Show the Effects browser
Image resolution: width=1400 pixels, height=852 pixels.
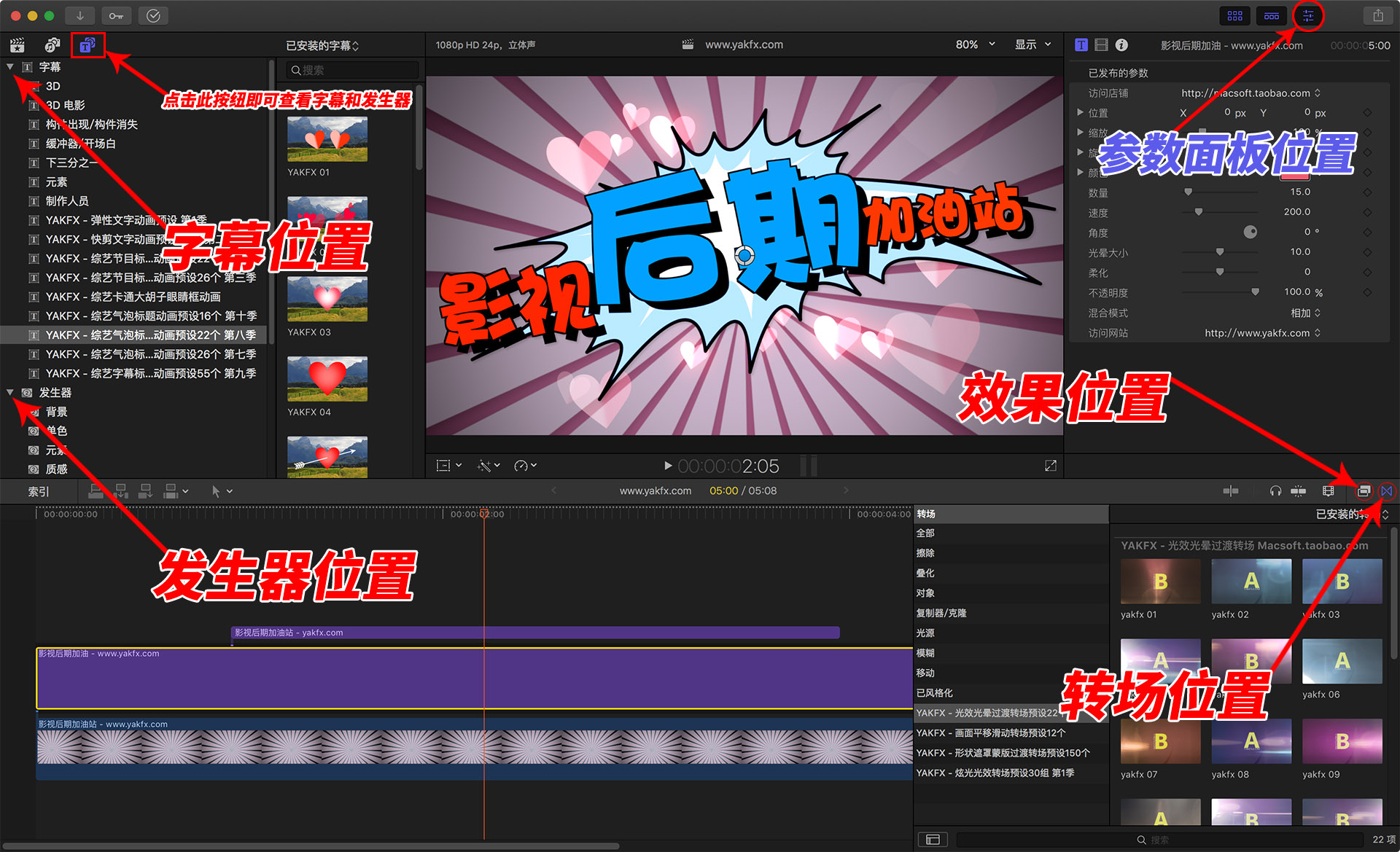point(1364,491)
